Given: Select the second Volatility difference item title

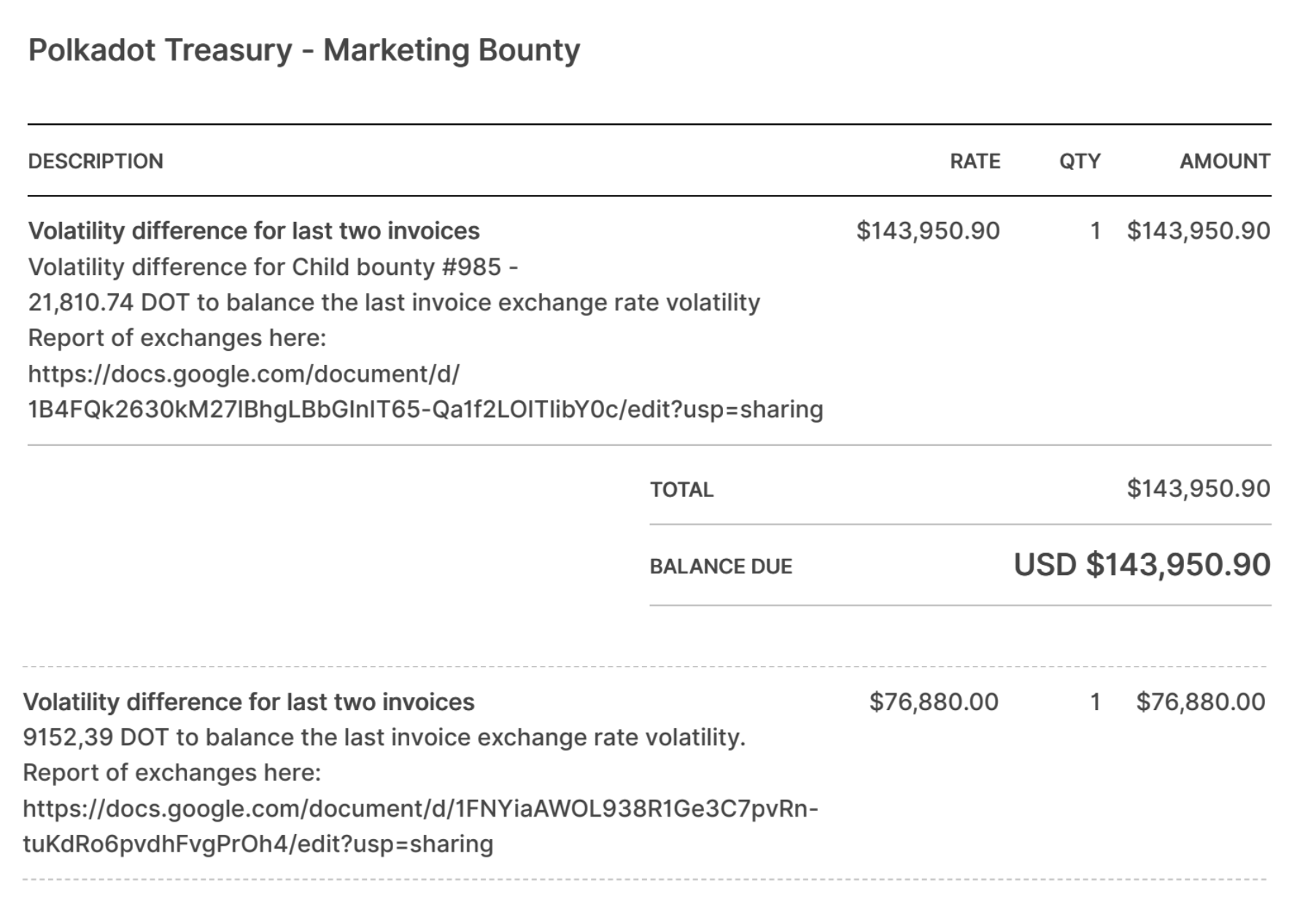Looking at the screenshot, I should click(249, 702).
